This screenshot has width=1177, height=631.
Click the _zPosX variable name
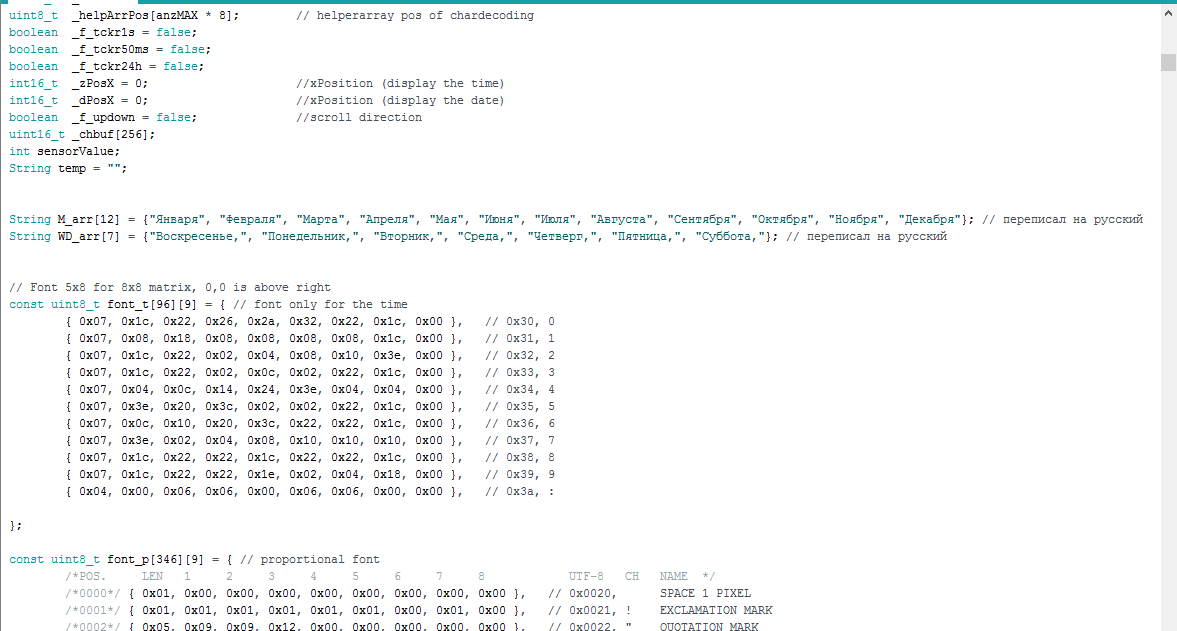93,83
